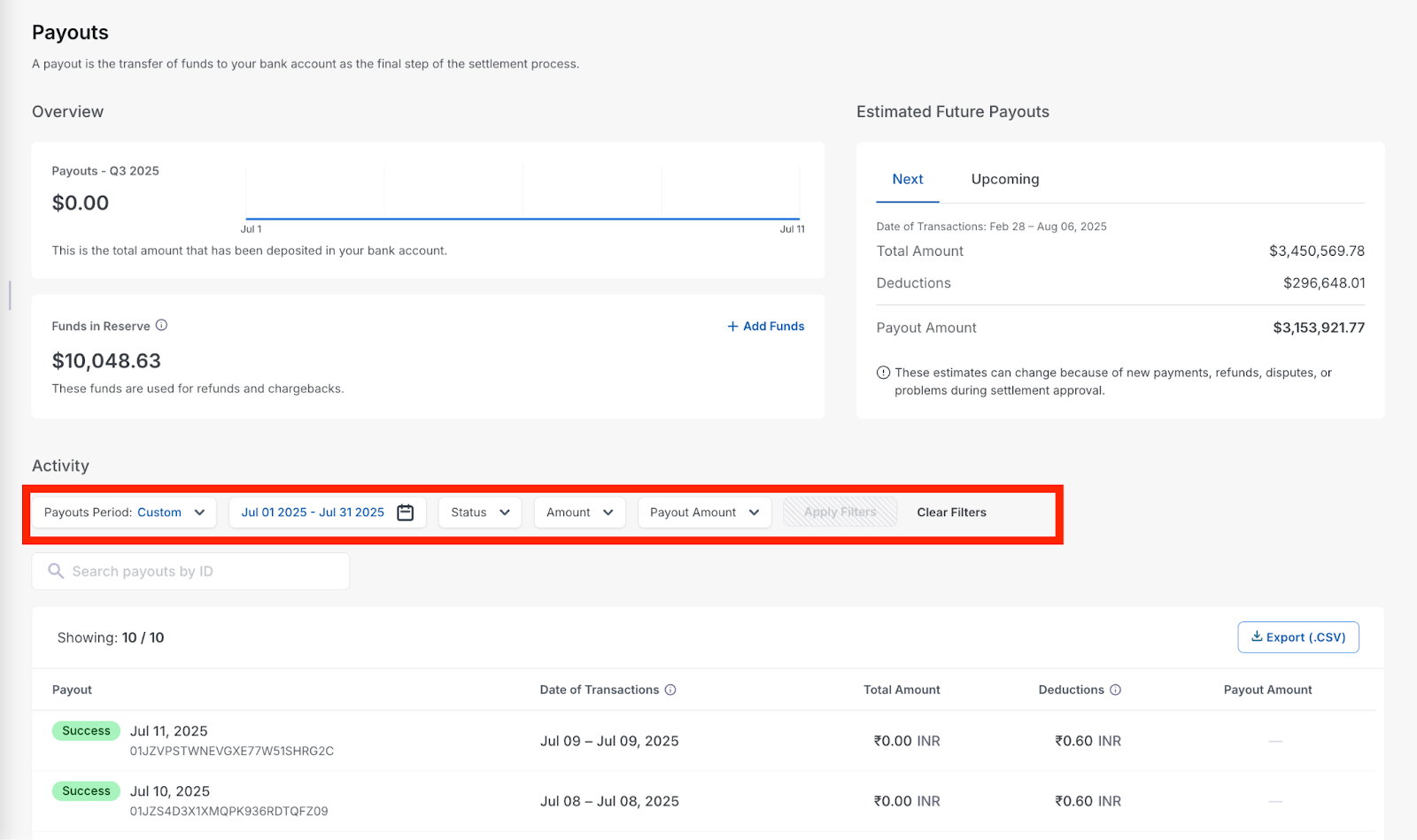Click the warning icon beside estimates note

click(883, 373)
